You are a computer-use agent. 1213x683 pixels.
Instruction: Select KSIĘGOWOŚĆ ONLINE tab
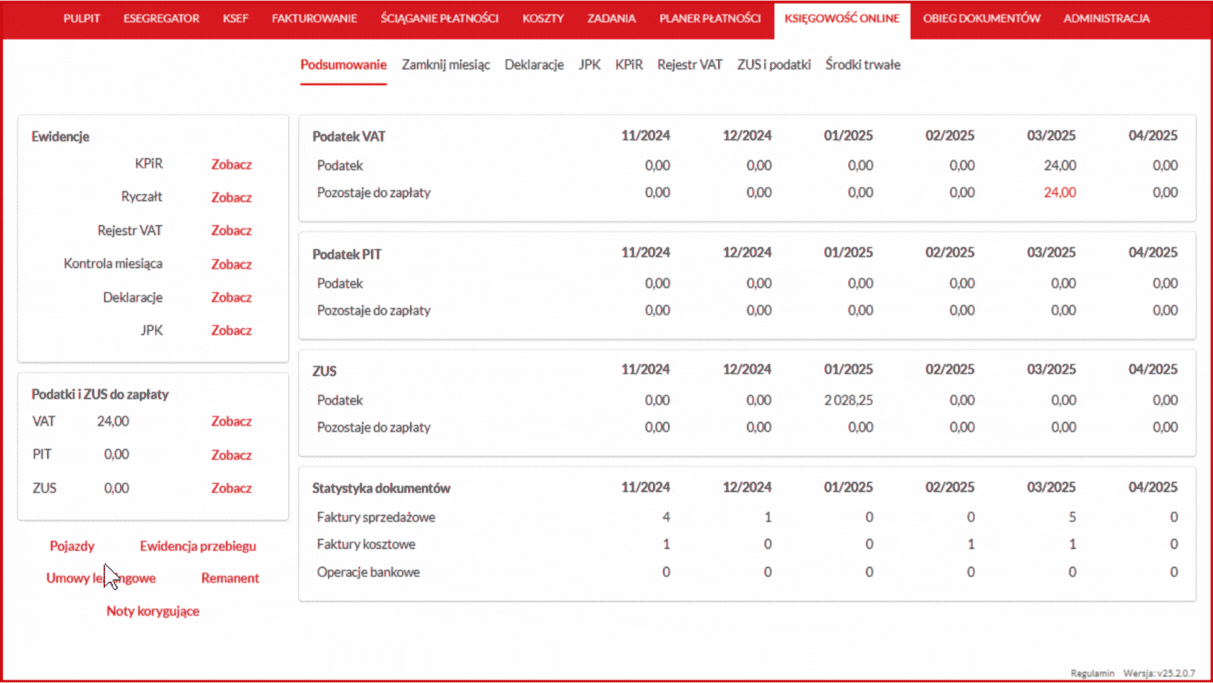pos(842,18)
